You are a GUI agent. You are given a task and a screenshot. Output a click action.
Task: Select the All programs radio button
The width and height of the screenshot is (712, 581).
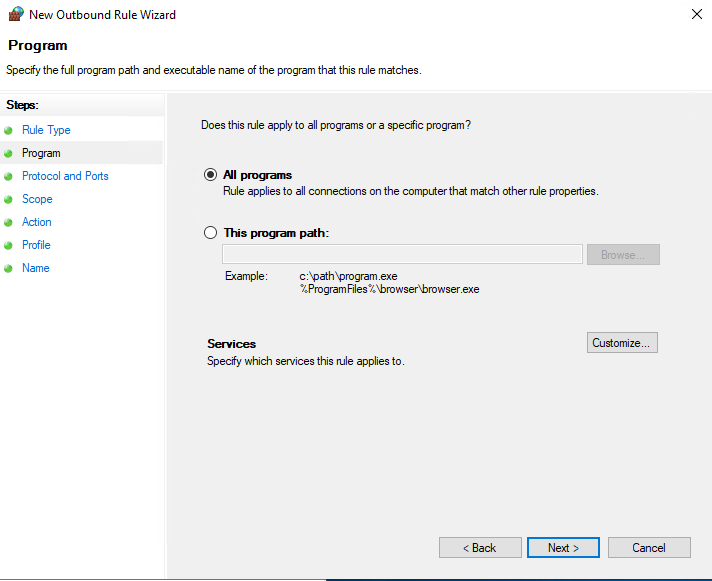210,175
